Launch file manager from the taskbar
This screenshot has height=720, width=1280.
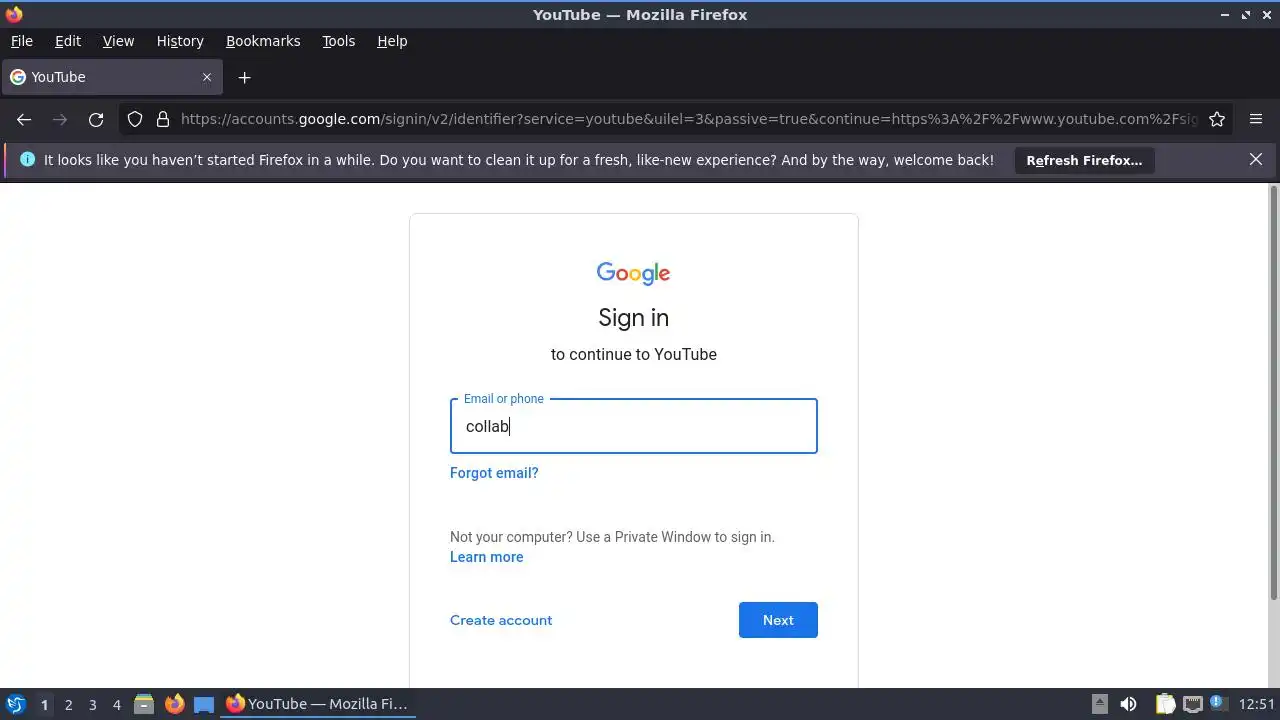tap(144, 704)
